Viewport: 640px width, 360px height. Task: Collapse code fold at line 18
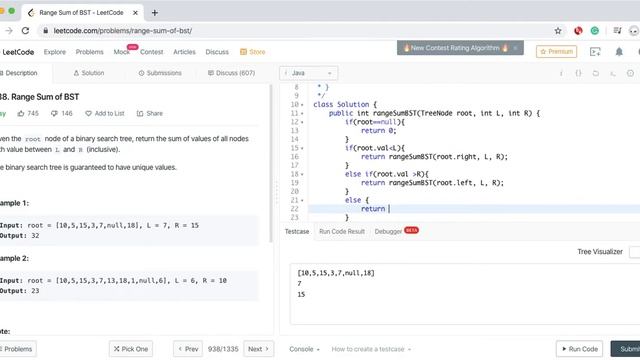click(302, 174)
